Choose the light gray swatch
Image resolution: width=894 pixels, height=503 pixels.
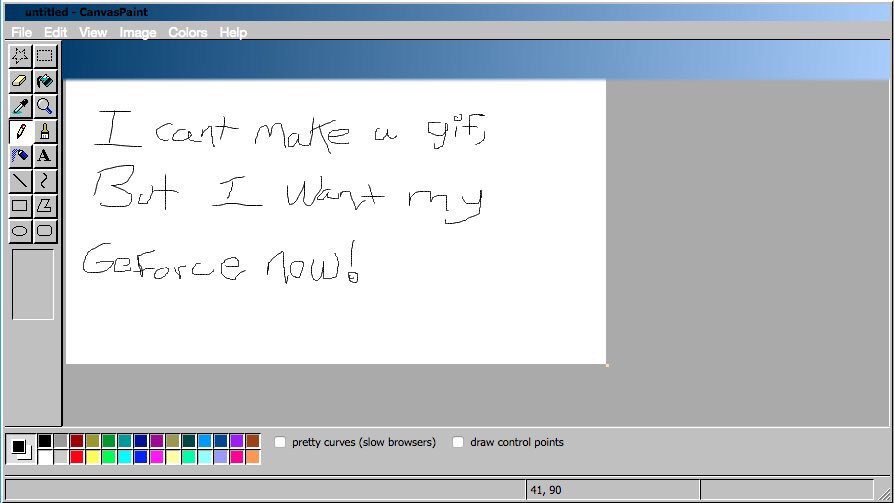click(61, 457)
